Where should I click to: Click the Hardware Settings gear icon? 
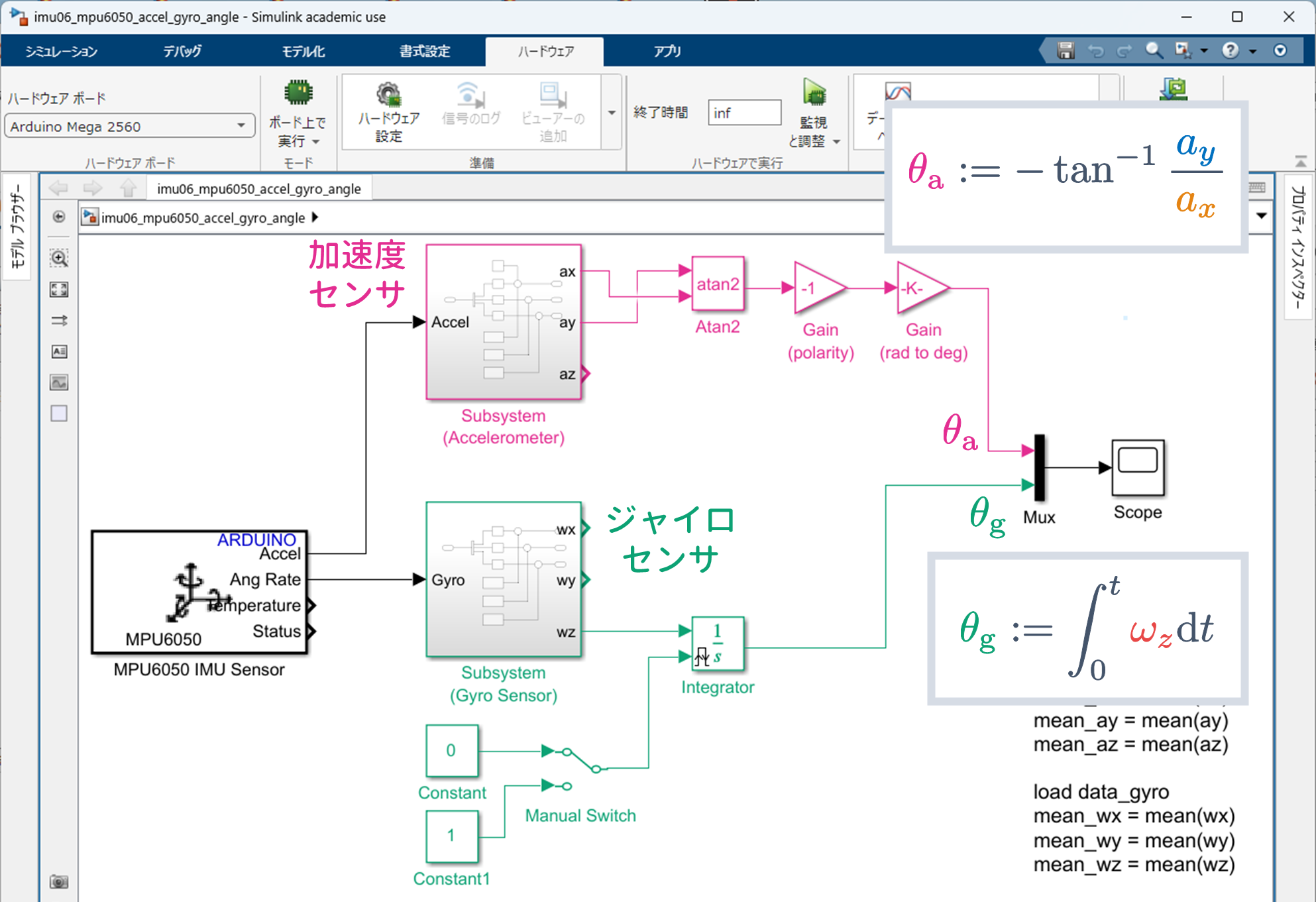[x=389, y=95]
